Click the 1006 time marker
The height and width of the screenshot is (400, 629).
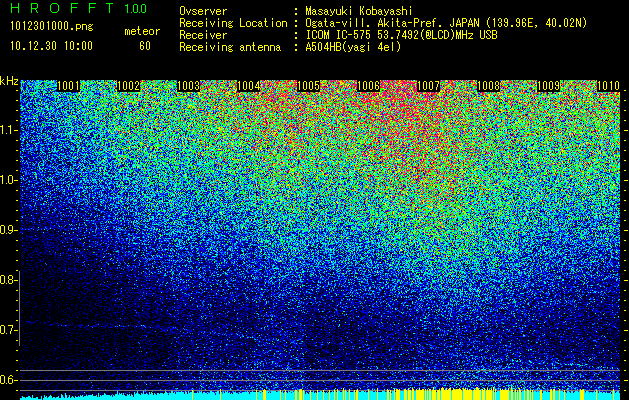[x=369, y=86]
